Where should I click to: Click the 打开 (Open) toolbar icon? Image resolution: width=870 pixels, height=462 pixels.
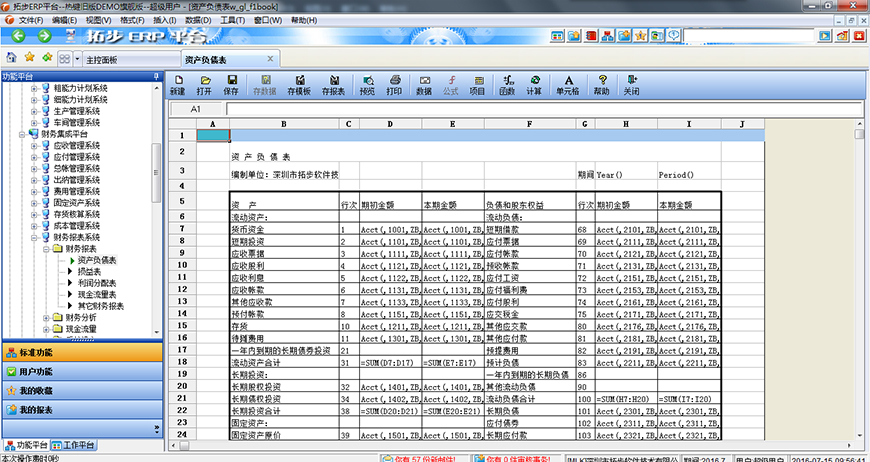pyautogui.click(x=204, y=84)
